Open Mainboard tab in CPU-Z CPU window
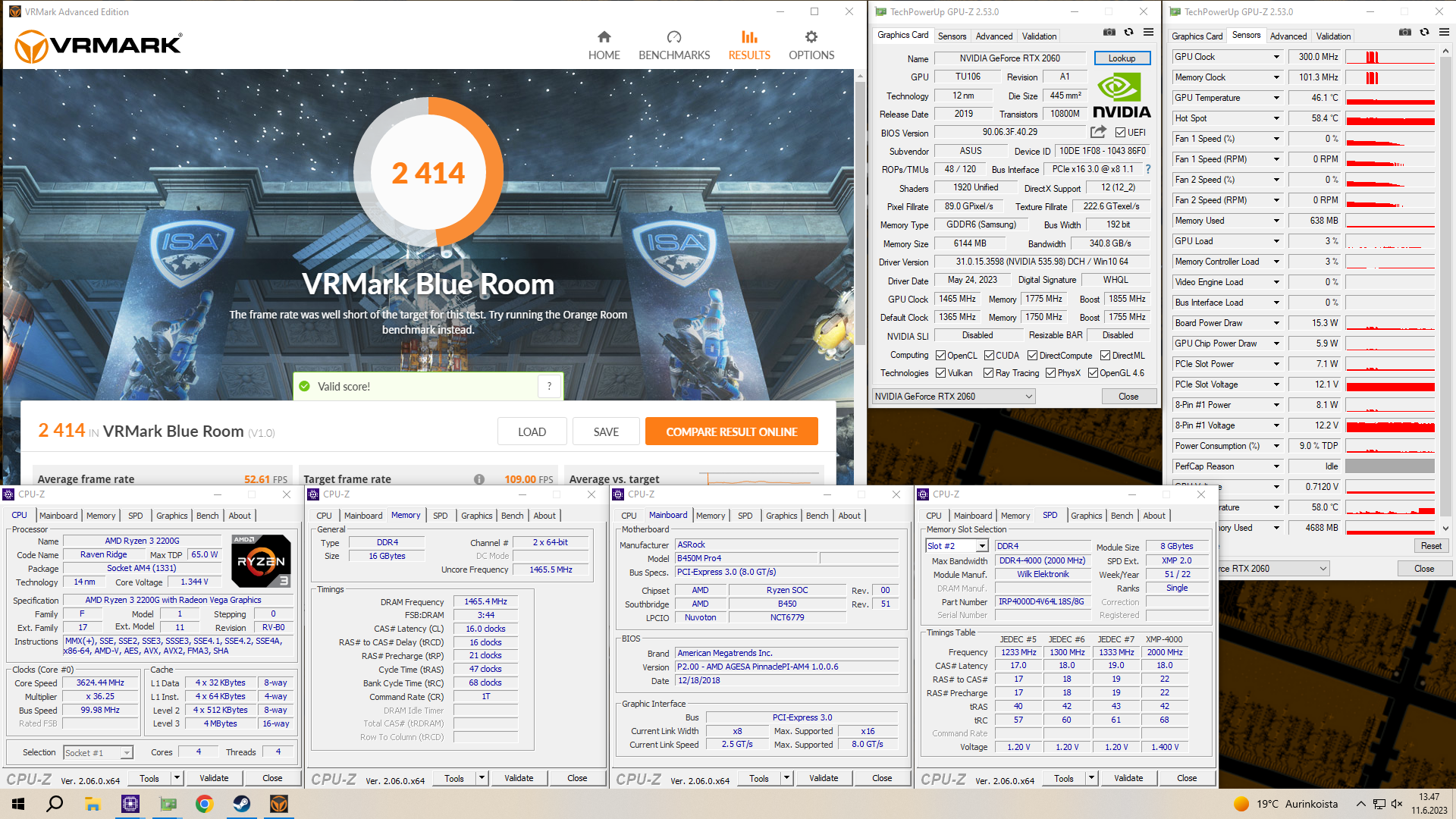Screen dimensions: 1456x819 click(58, 516)
